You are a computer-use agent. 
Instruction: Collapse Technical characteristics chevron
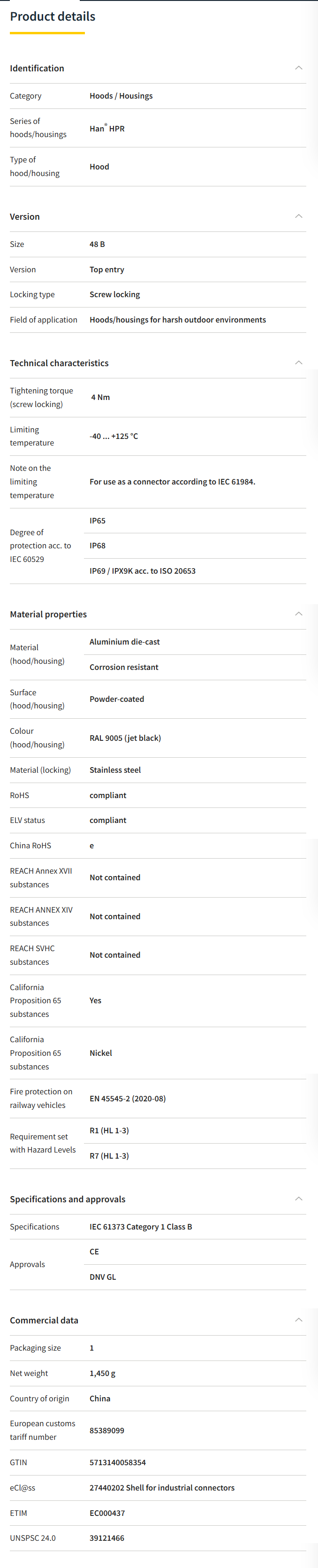(x=298, y=363)
